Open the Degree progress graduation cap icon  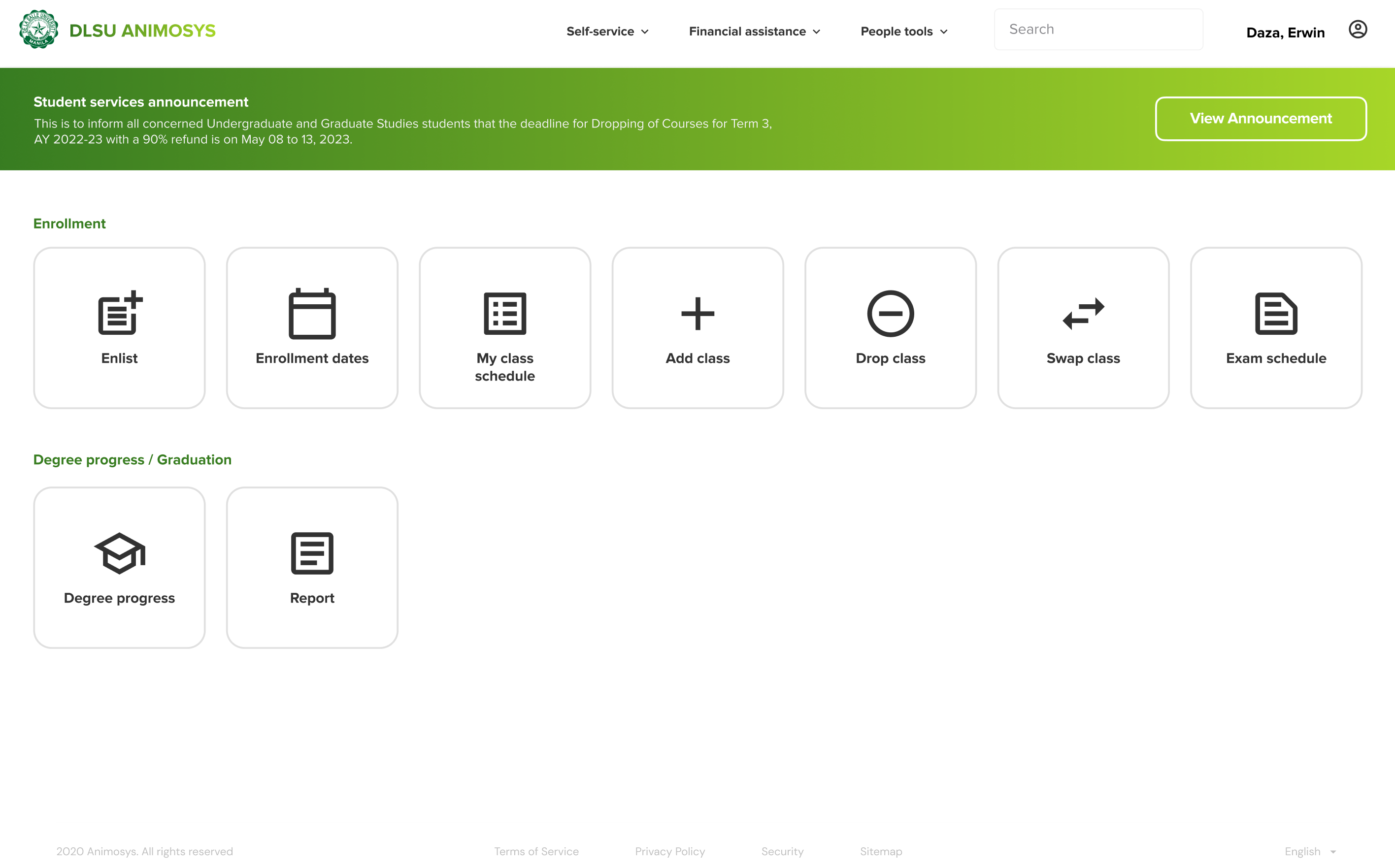[x=120, y=553]
